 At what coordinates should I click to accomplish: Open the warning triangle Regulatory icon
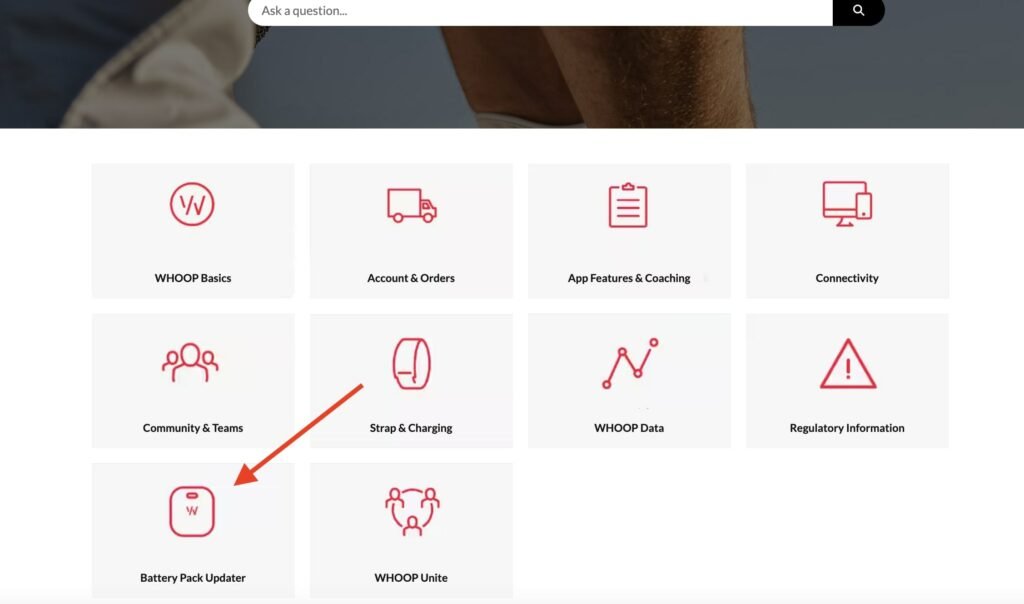click(848, 364)
